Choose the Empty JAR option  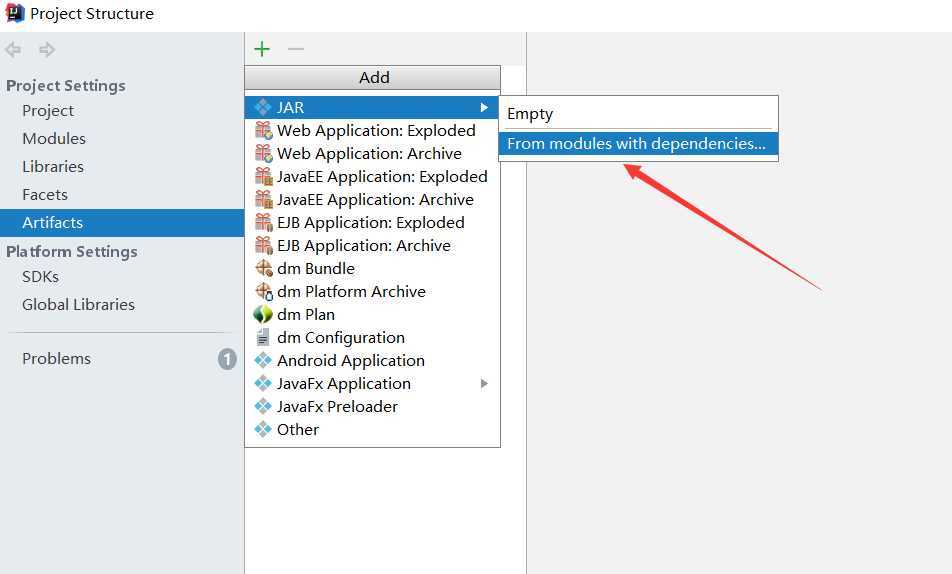point(638,114)
